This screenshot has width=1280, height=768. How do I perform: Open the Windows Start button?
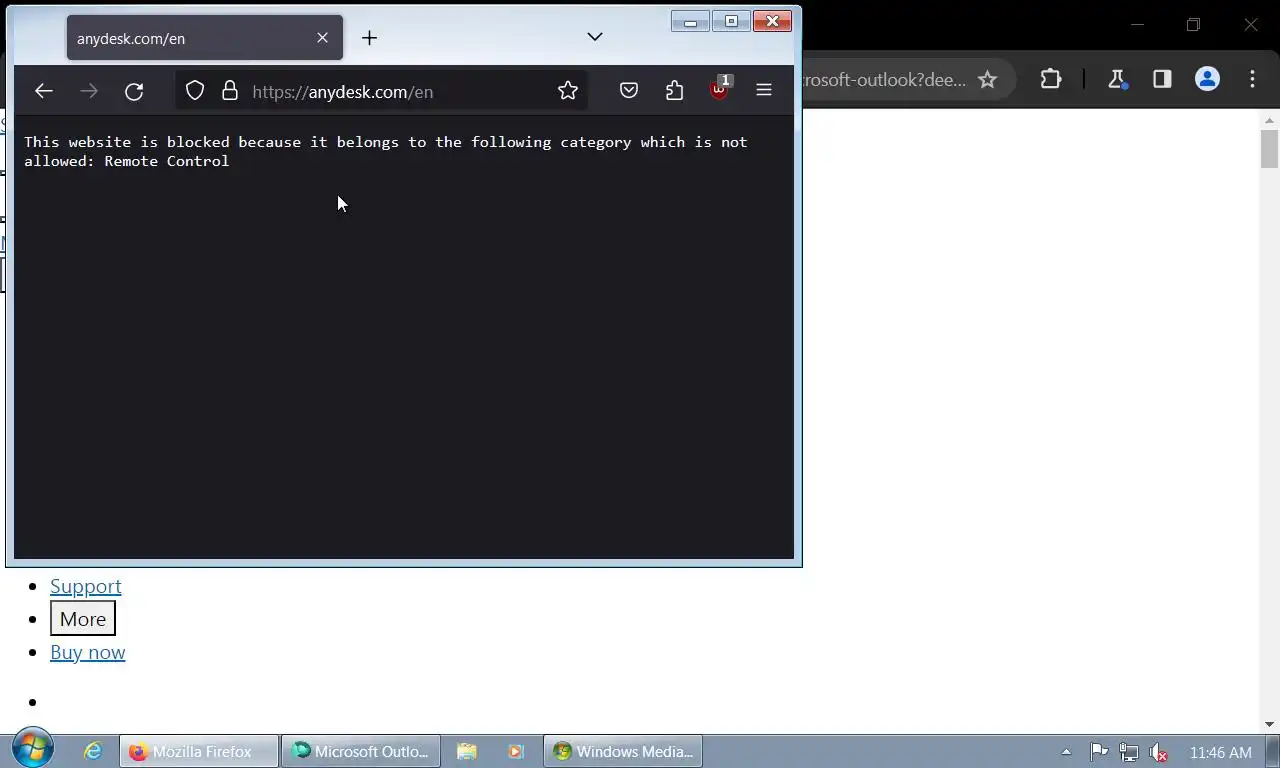(x=33, y=750)
